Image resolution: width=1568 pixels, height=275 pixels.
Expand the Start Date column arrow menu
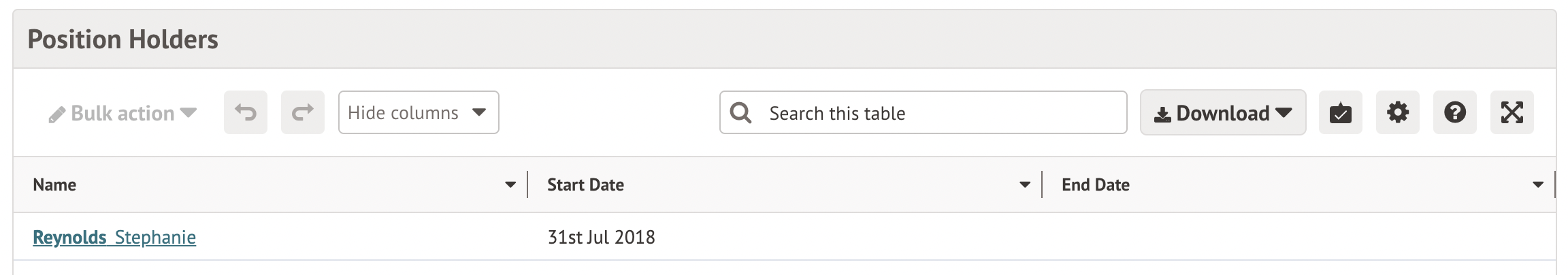coord(1025,185)
